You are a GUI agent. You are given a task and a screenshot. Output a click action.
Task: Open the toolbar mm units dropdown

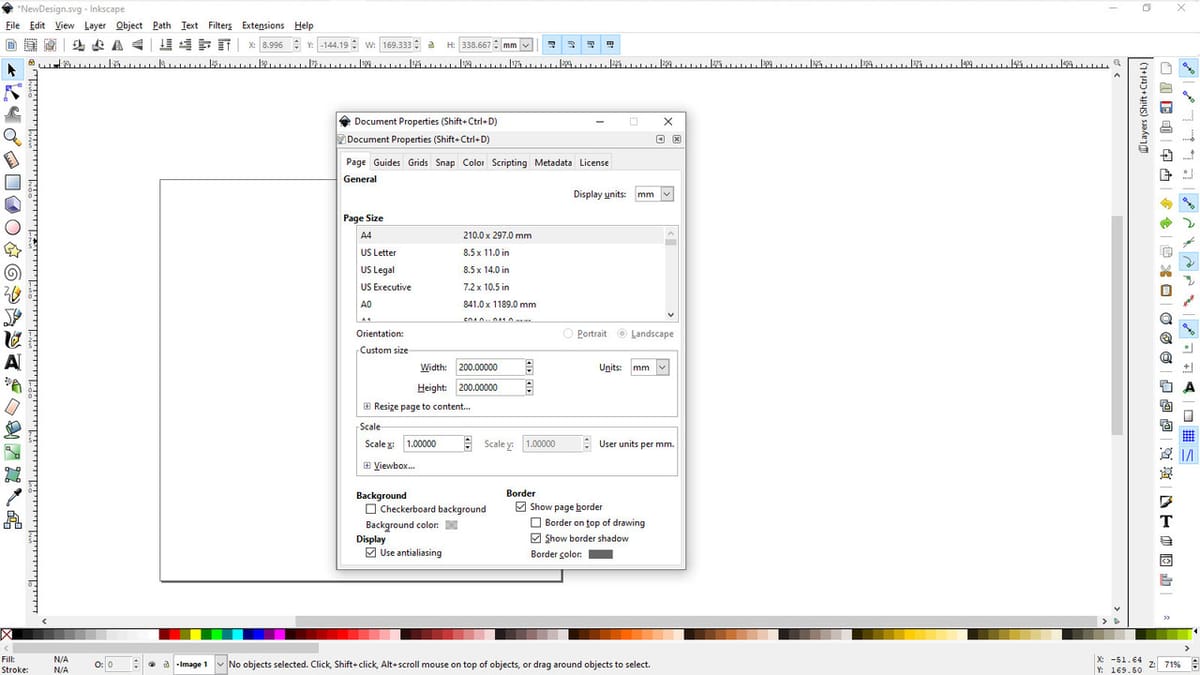pyautogui.click(x=517, y=45)
